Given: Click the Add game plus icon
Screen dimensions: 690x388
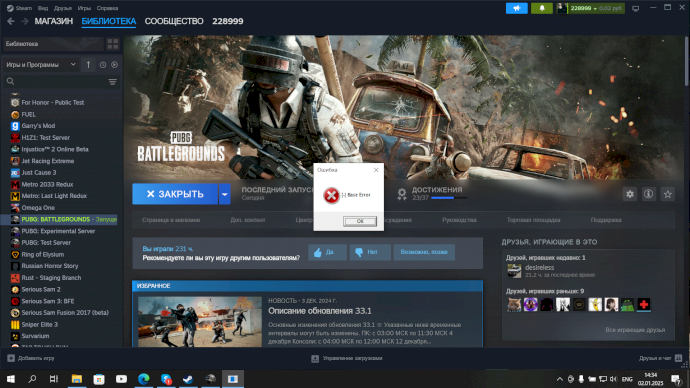Looking at the screenshot, I should coord(11,358).
